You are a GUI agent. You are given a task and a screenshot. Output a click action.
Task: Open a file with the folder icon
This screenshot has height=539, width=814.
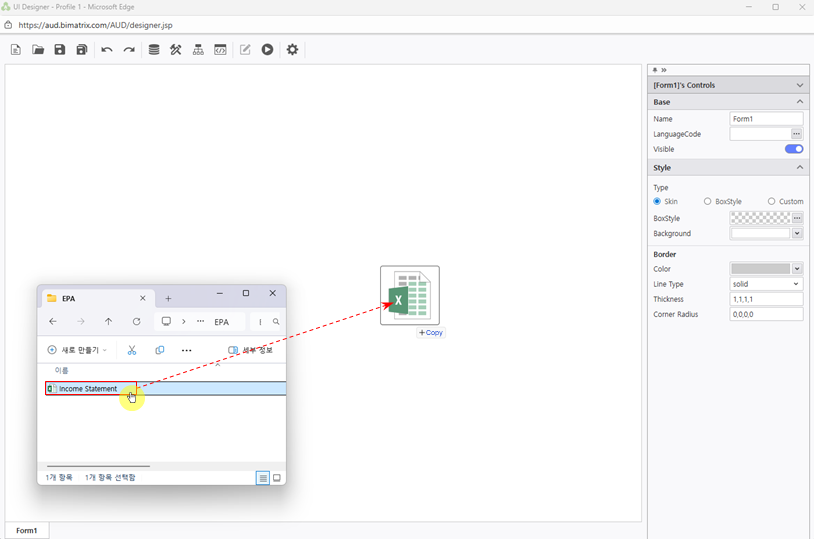38,50
